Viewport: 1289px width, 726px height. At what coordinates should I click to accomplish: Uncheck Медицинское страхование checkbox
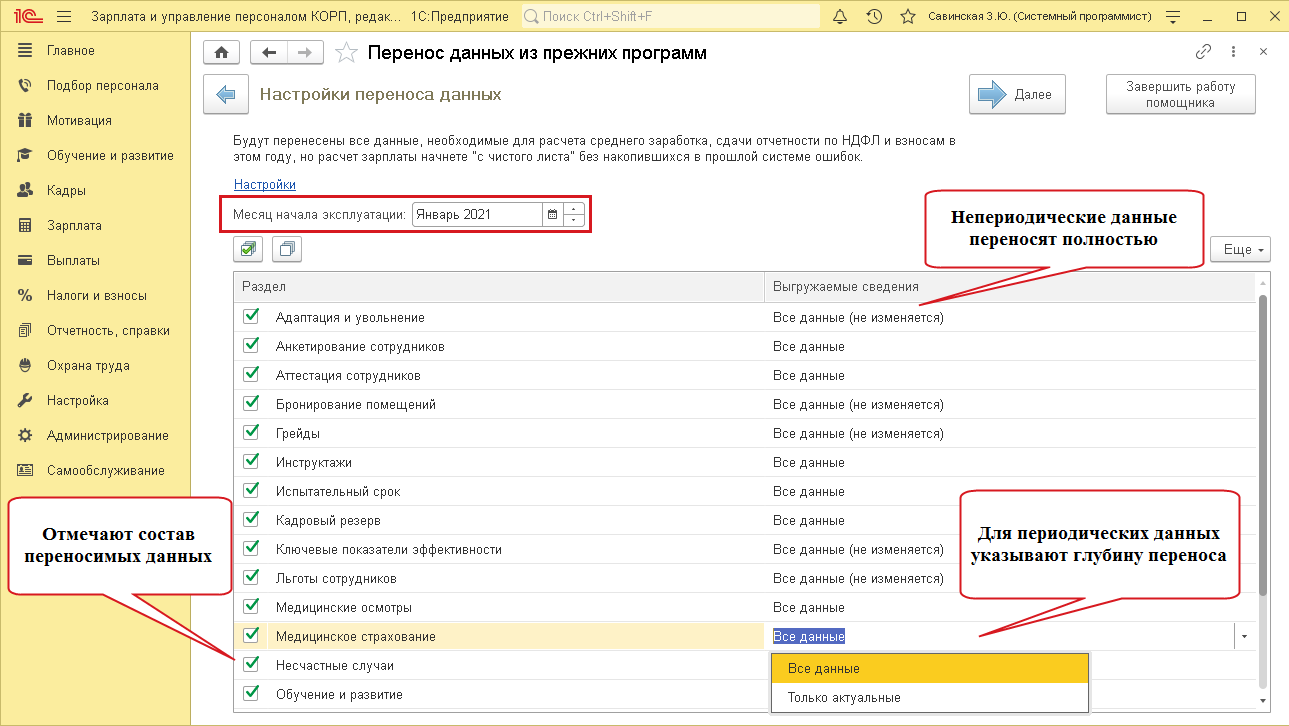[x=252, y=635]
